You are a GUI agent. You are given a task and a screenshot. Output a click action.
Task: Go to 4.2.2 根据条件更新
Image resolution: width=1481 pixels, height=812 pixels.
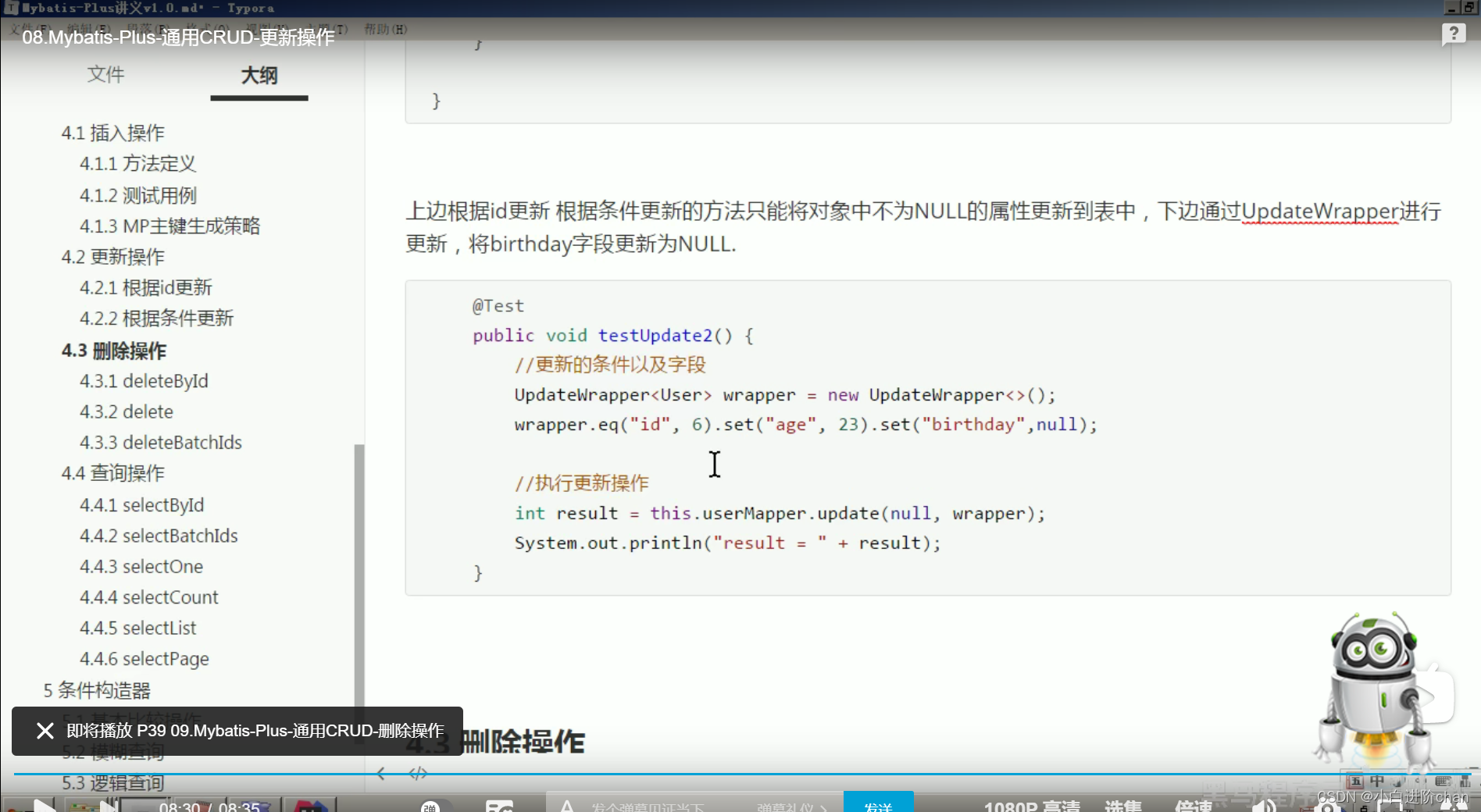[156, 319]
